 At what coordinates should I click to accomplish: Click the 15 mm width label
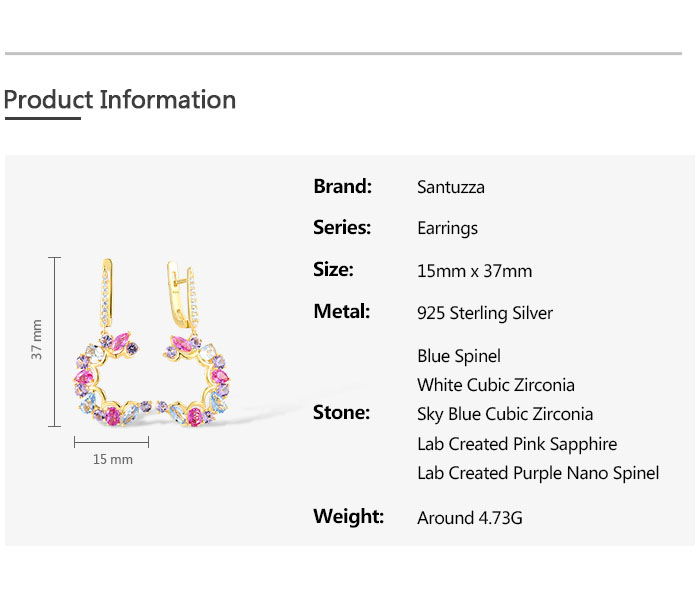pyautogui.click(x=112, y=459)
